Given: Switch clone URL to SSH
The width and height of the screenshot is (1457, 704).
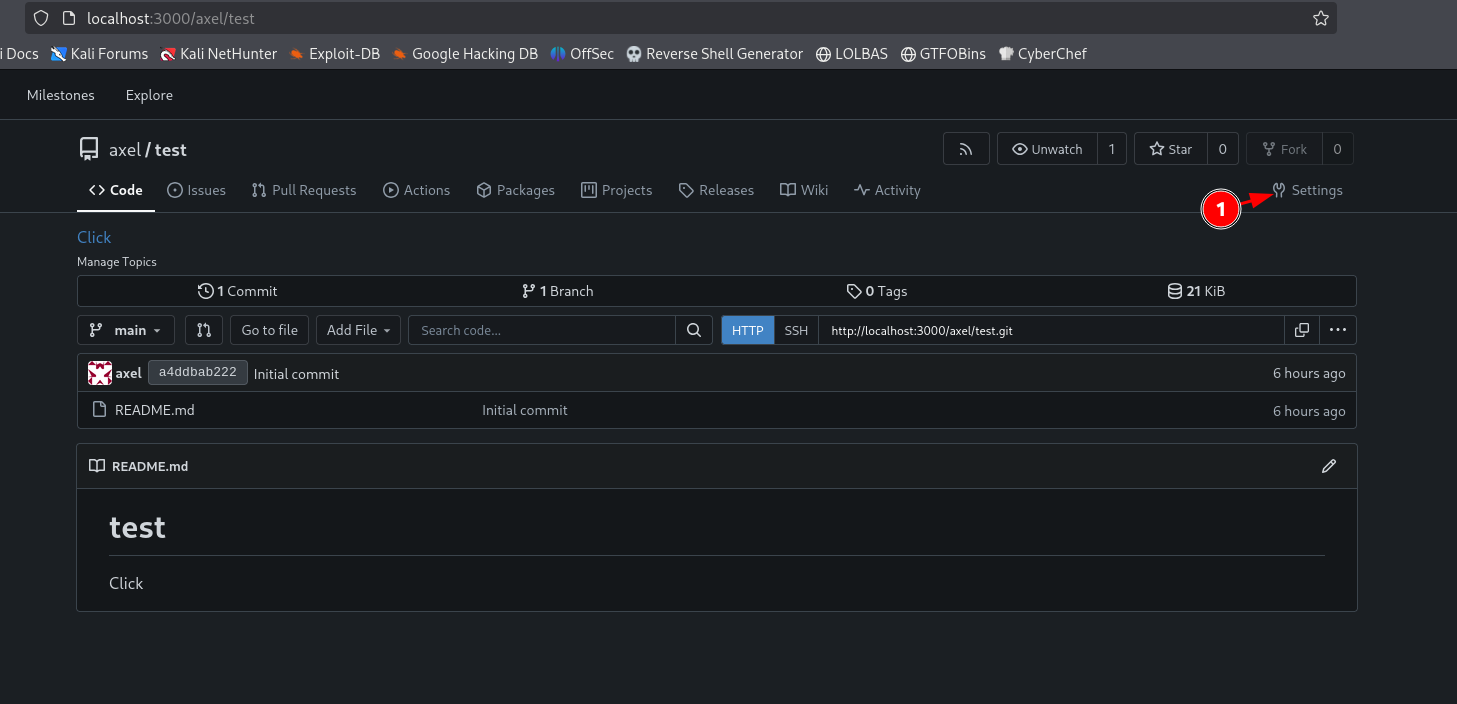Looking at the screenshot, I should (796, 330).
